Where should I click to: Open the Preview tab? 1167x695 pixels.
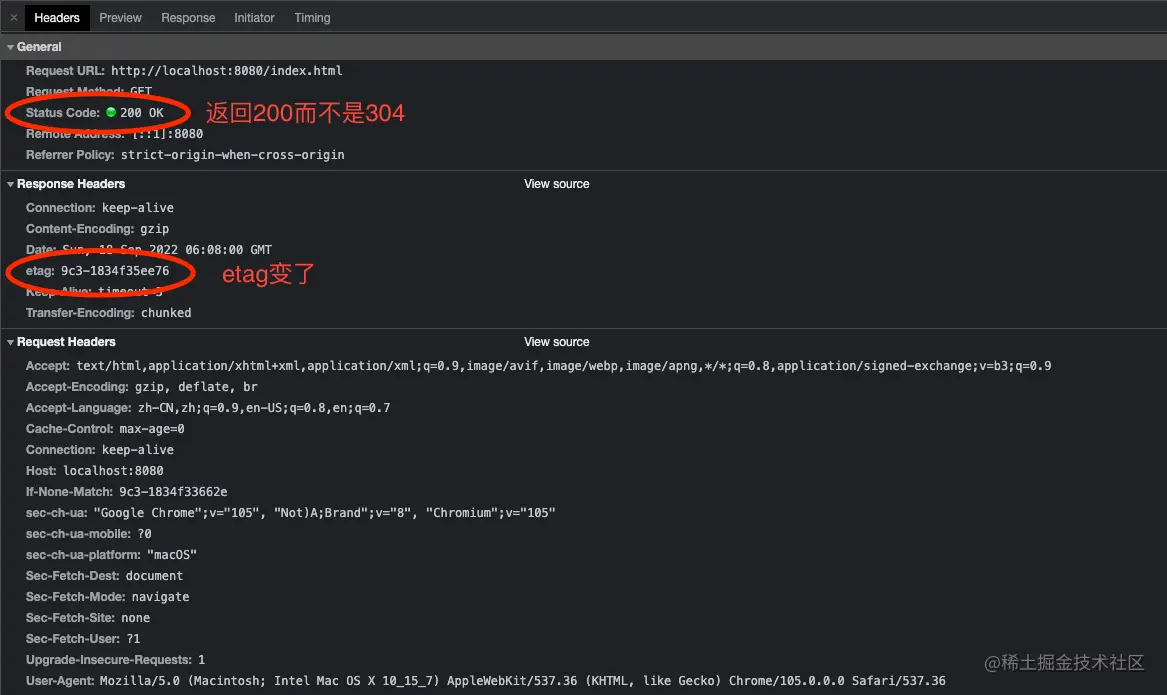(x=121, y=18)
